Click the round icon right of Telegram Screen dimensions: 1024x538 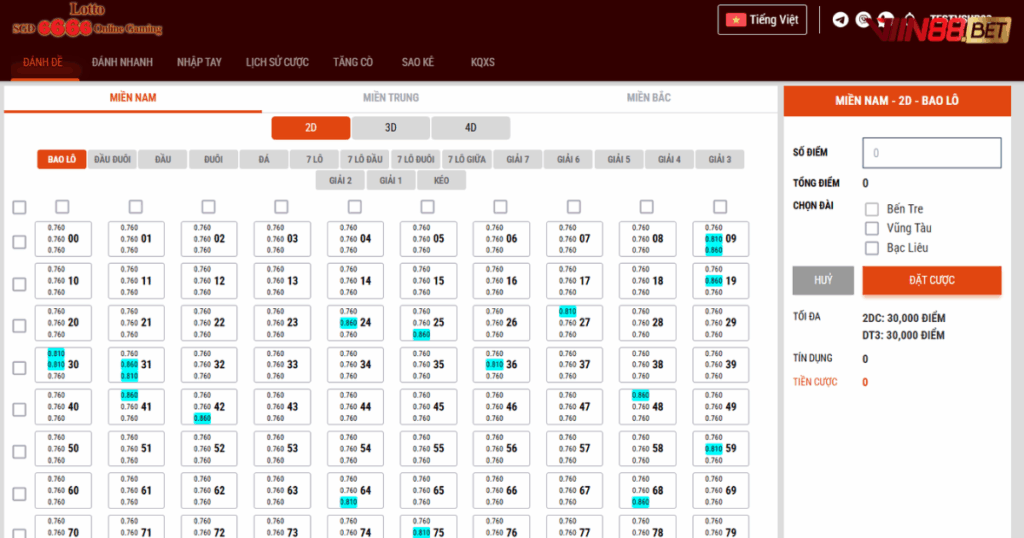click(x=863, y=20)
